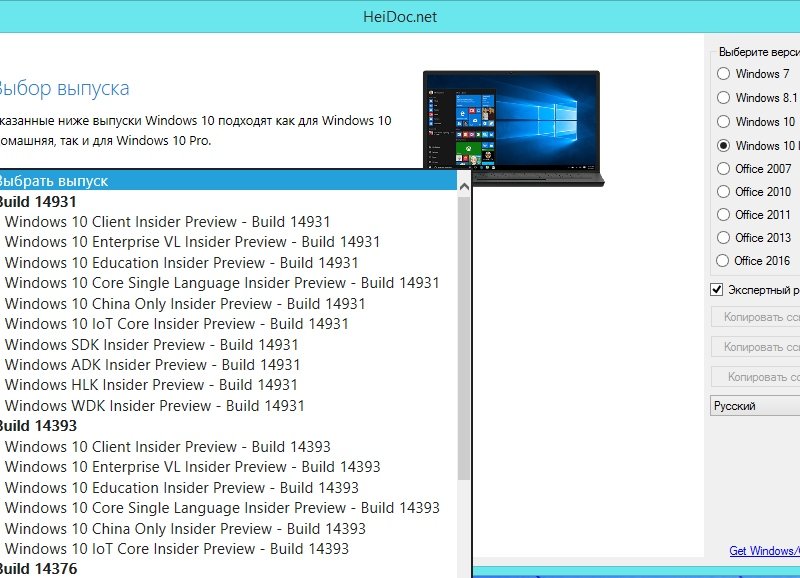Open the Русский language dropdown
The height and width of the screenshot is (578, 800).
click(755, 406)
